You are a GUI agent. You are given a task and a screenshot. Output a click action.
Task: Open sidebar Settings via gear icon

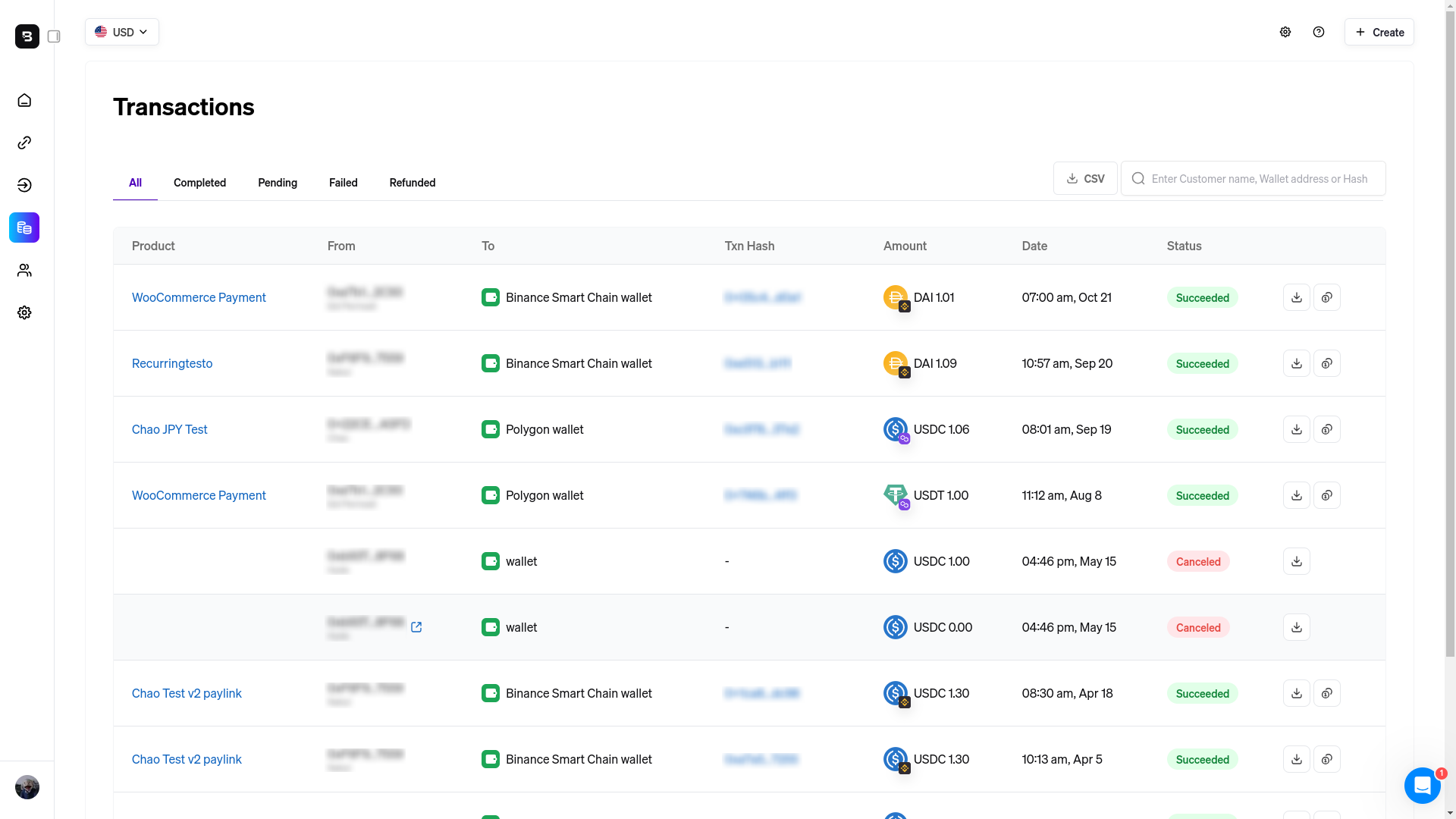coord(24,312)
